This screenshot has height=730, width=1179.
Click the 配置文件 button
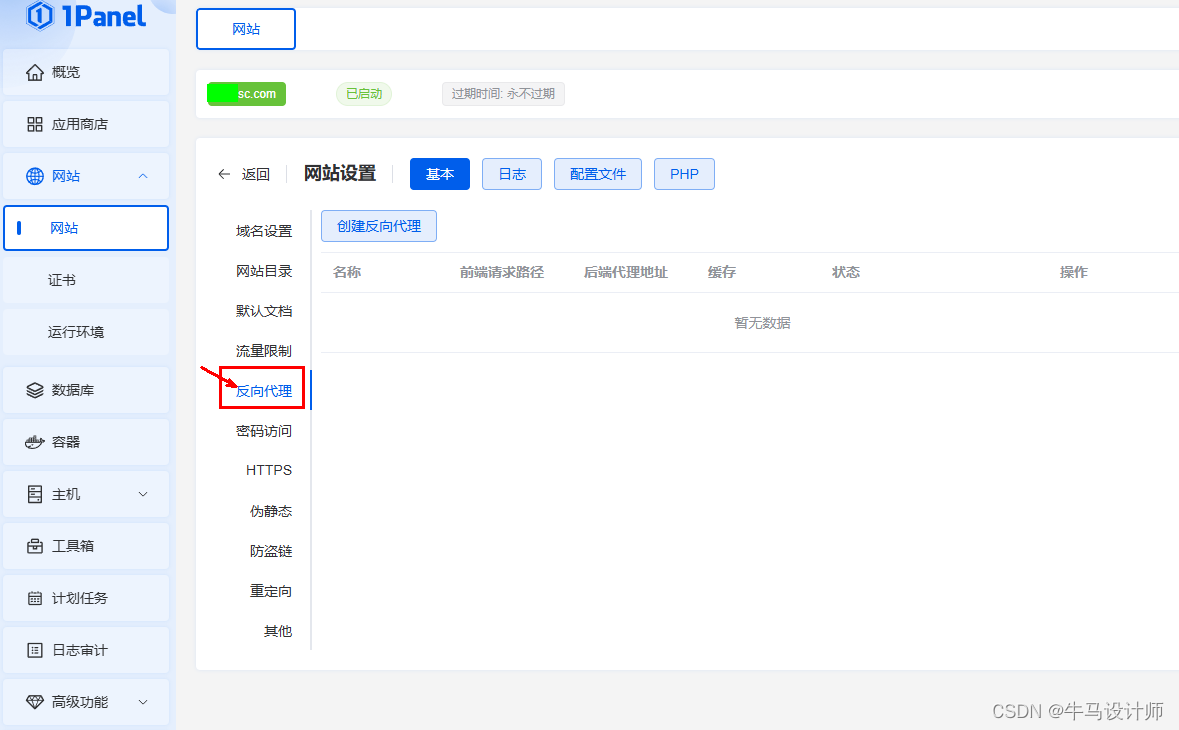[x=597, y=173]
